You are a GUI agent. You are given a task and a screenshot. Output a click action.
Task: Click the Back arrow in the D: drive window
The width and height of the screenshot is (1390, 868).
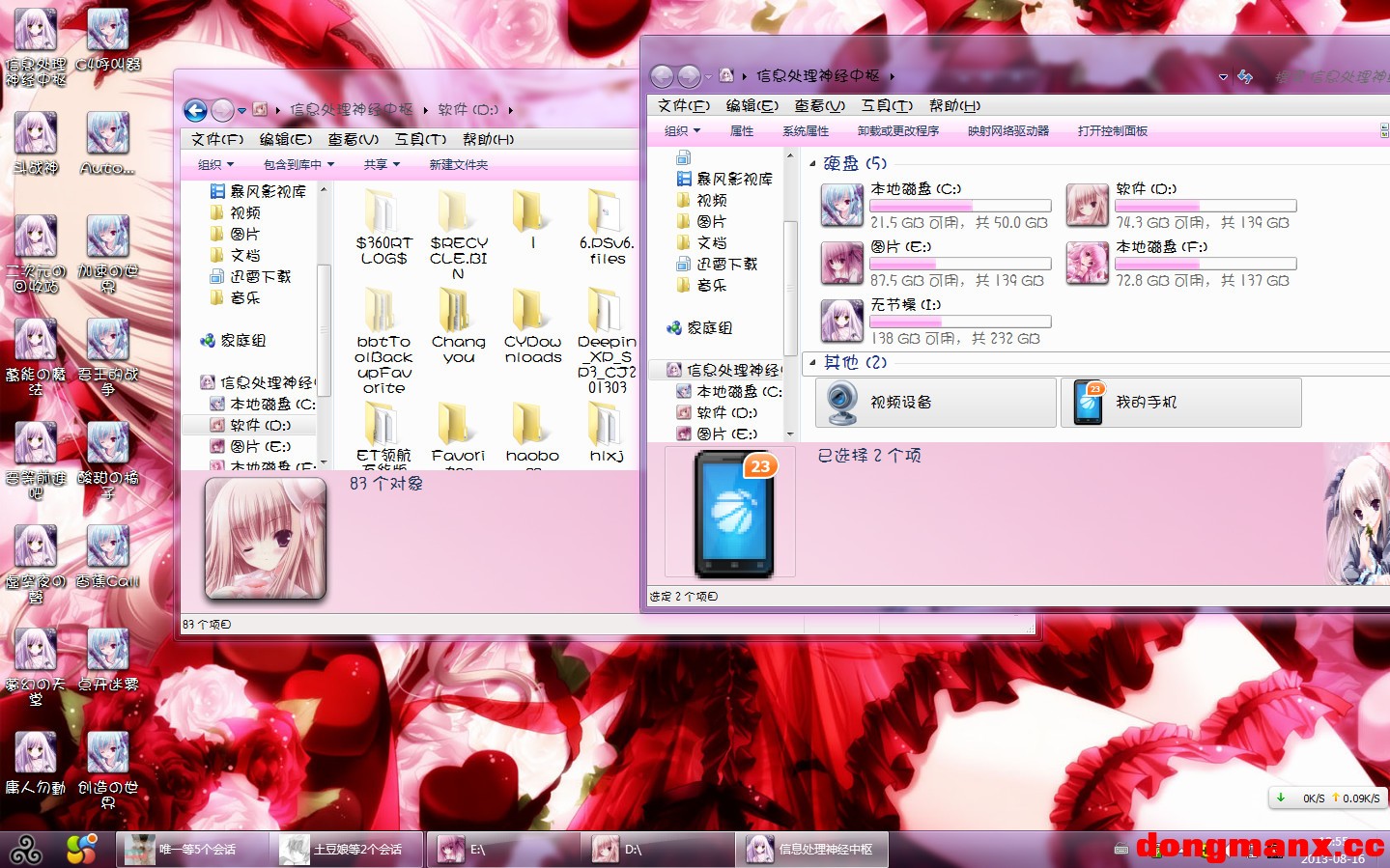[x=195, y=110]
